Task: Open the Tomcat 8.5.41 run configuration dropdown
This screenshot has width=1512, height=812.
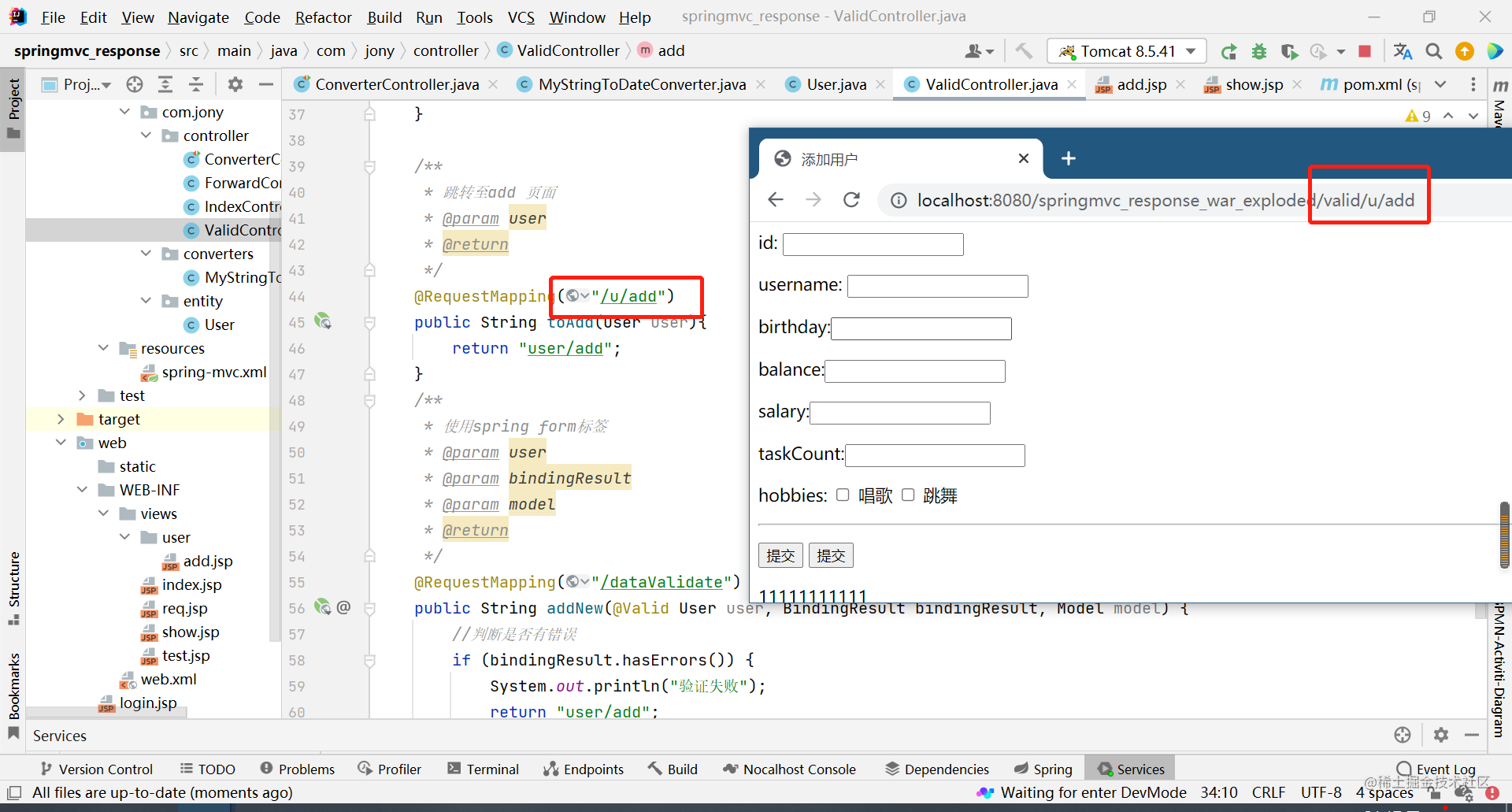Action: click(x=1126, y=51)
